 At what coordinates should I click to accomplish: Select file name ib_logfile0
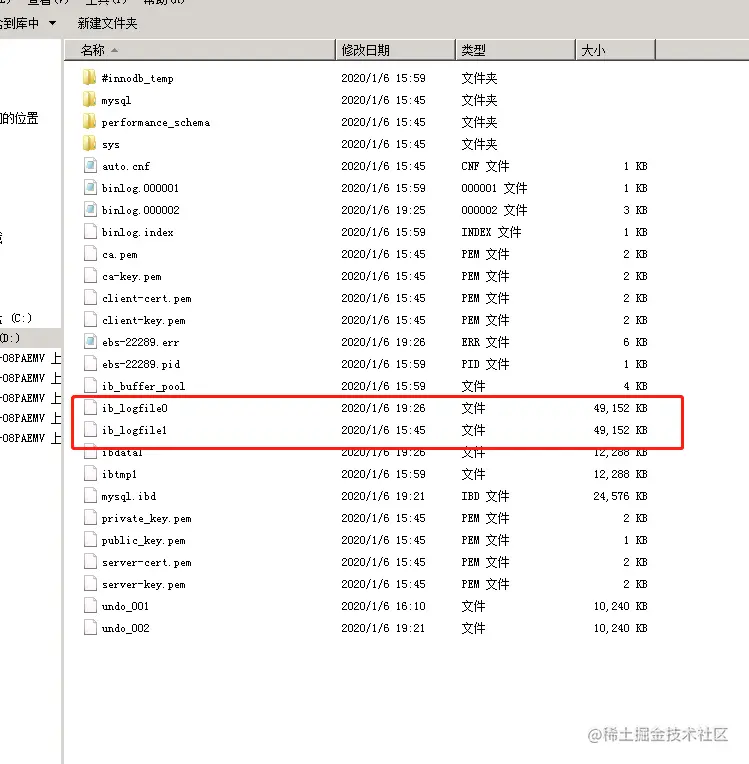point(134,408)
